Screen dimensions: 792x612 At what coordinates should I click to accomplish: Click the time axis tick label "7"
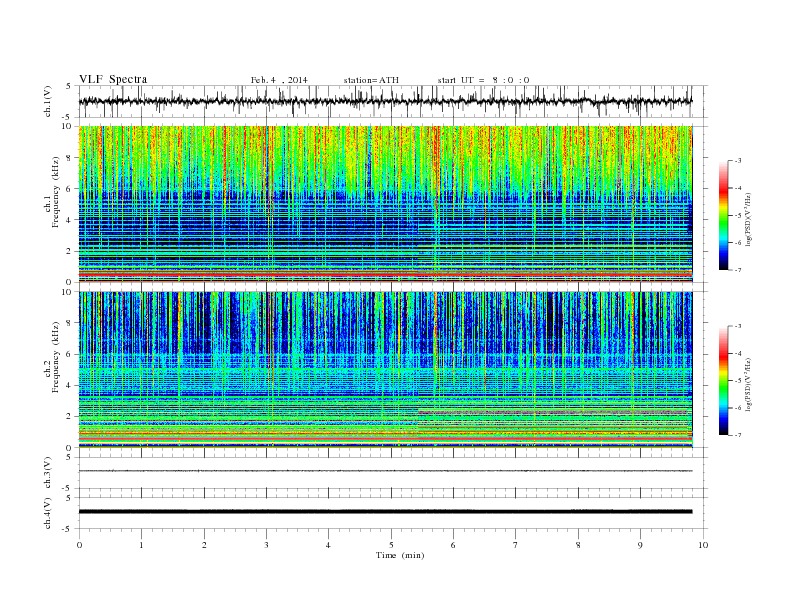point(516,545)
